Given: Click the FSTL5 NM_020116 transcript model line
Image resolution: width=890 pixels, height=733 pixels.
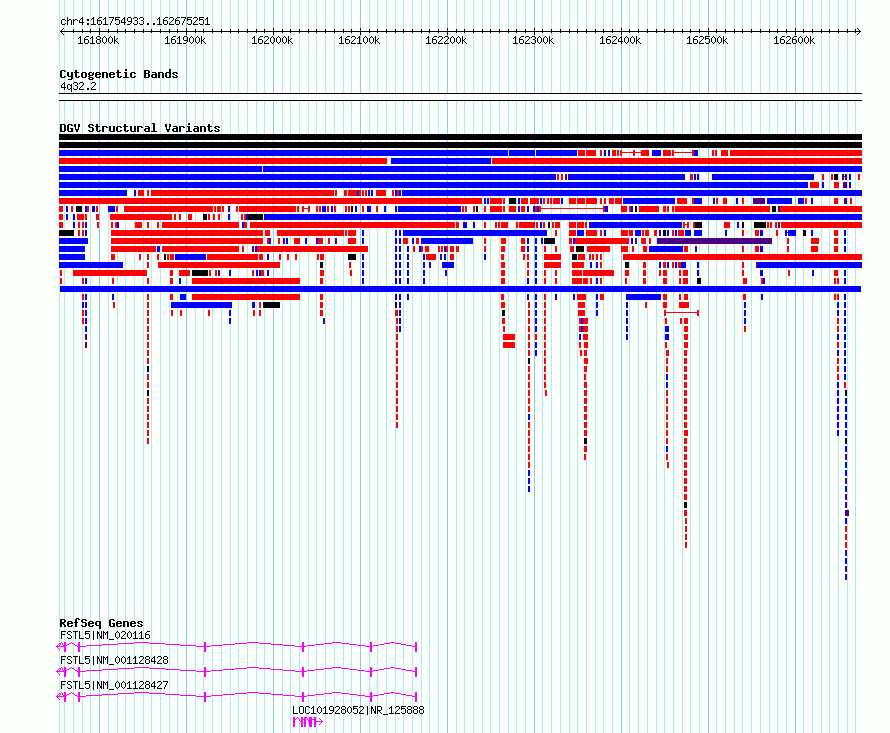Looking at the screenshot, I should pyautogui.click(x=237, y=646).
